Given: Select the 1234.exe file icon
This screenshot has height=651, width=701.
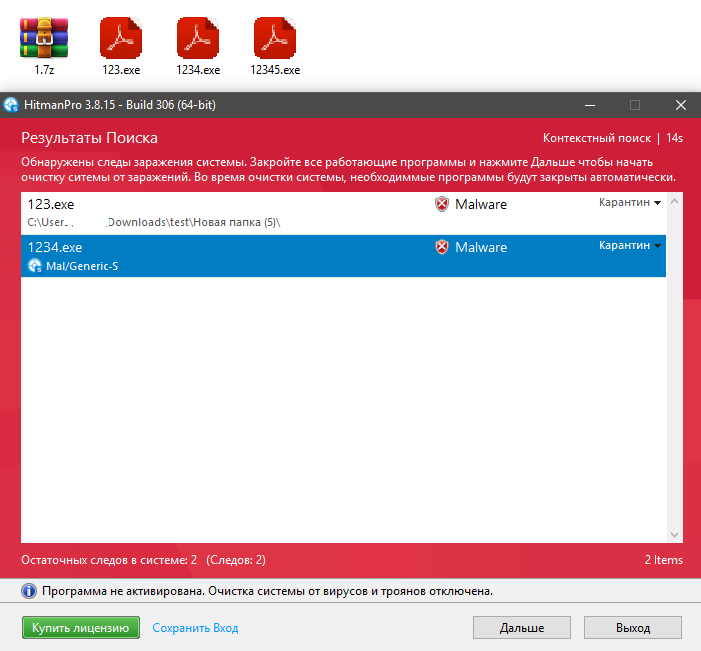Looking at the screenshot, I should click(198, 38).
